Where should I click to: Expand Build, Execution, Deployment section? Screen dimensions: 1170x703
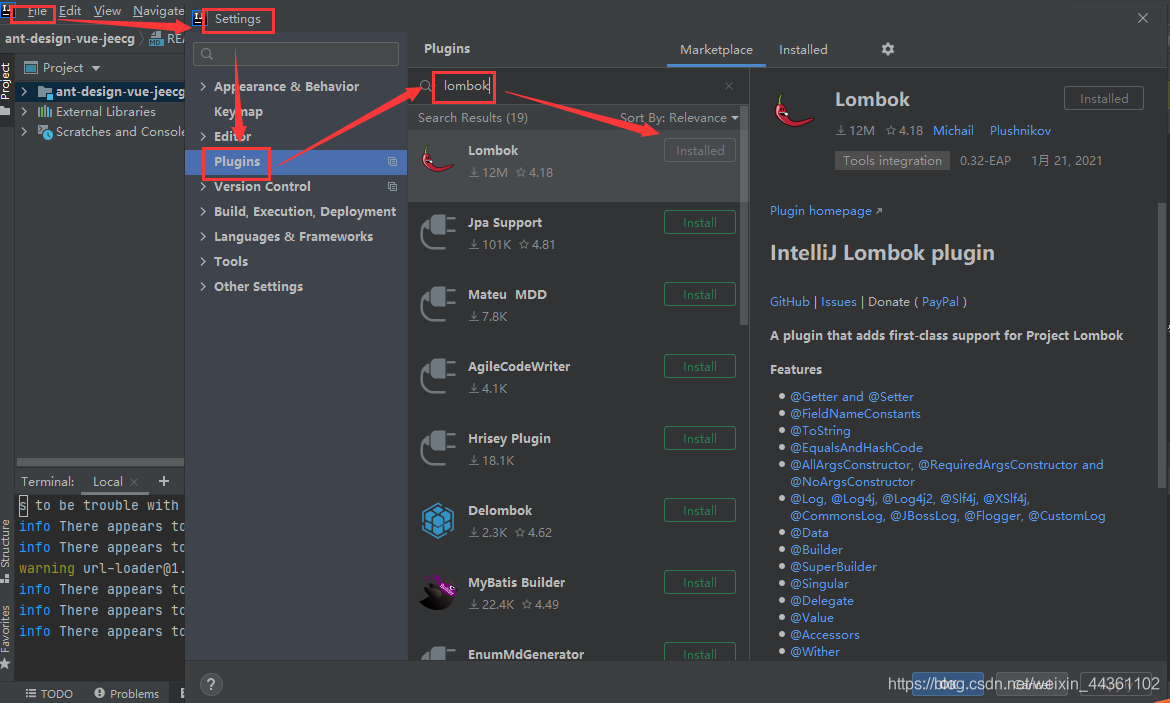pos(203,212)
